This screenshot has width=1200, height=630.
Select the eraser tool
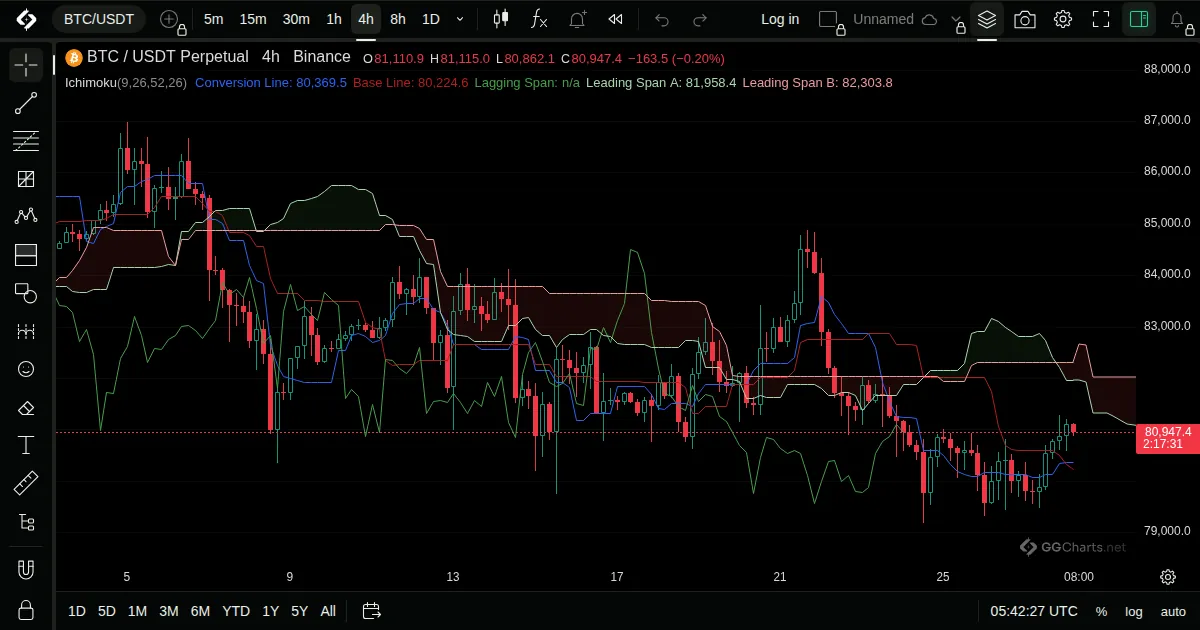tap(26, 407)
